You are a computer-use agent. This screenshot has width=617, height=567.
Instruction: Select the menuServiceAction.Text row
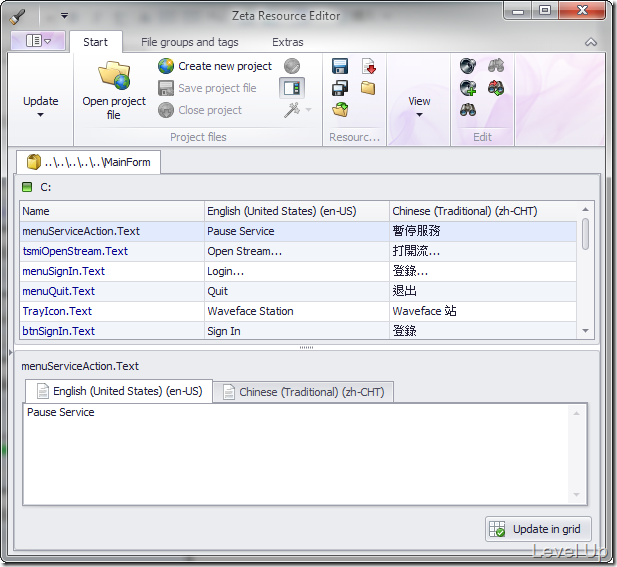point(298,231)
